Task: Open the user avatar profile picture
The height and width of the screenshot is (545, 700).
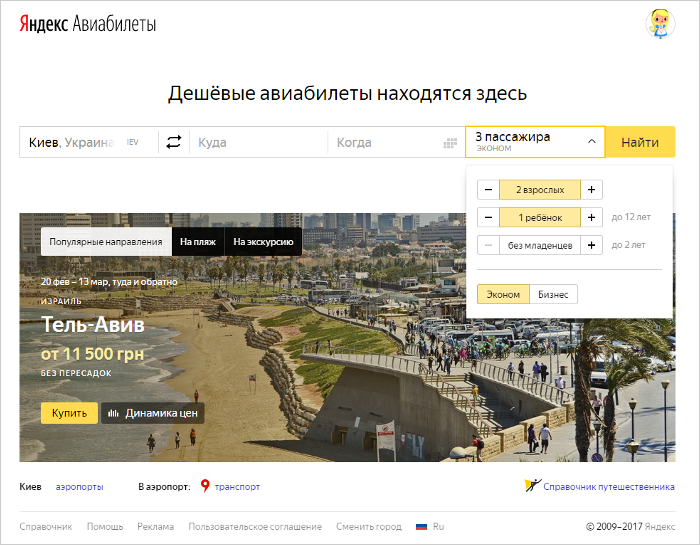Action: (660, 24)
